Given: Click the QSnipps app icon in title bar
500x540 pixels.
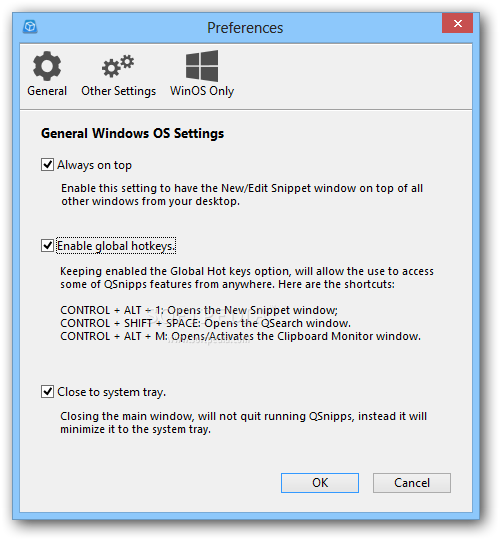Looking at the screenshot, I should [x=30, y=27].
